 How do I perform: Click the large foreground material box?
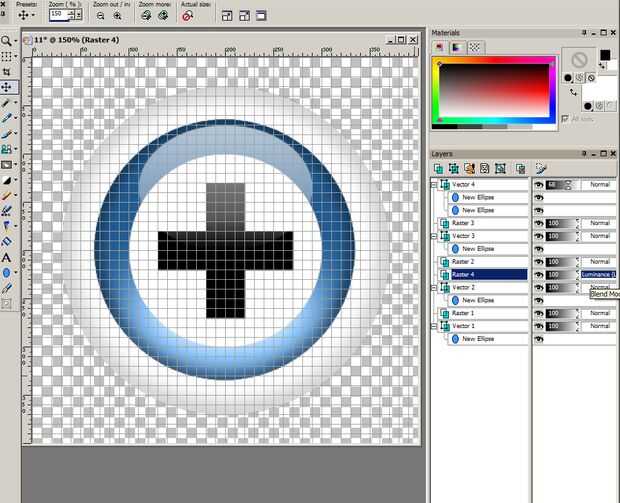point(579,61)
